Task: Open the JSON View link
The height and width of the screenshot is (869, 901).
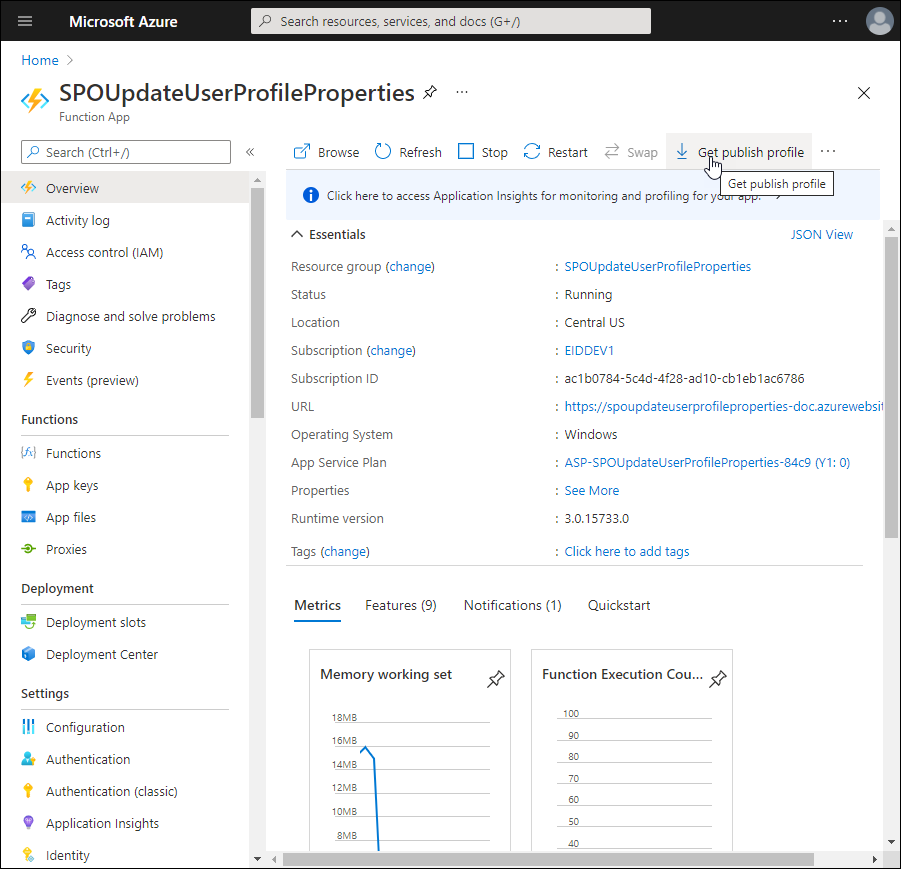Action: 821,235
